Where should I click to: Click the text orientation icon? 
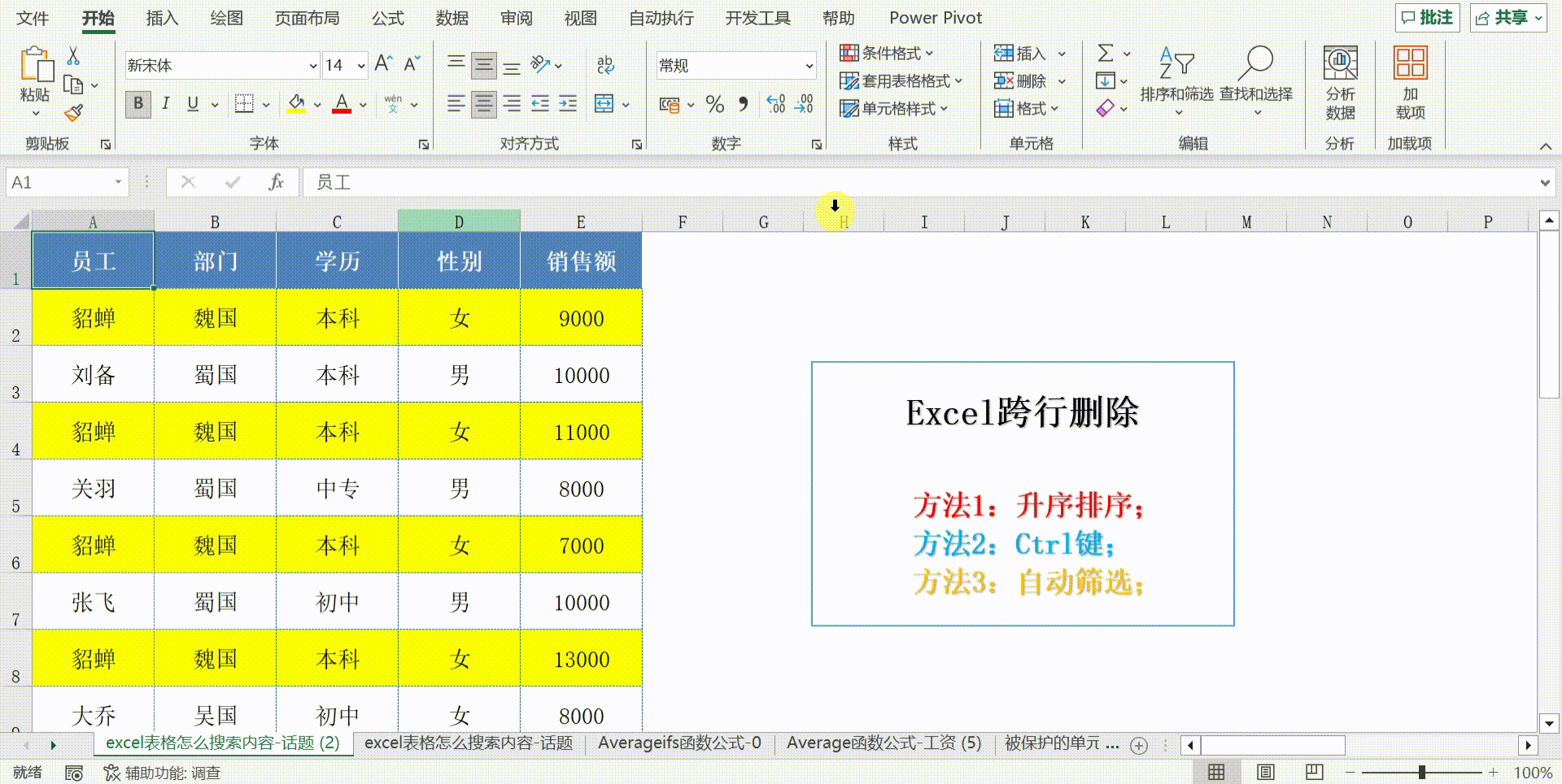540,64
